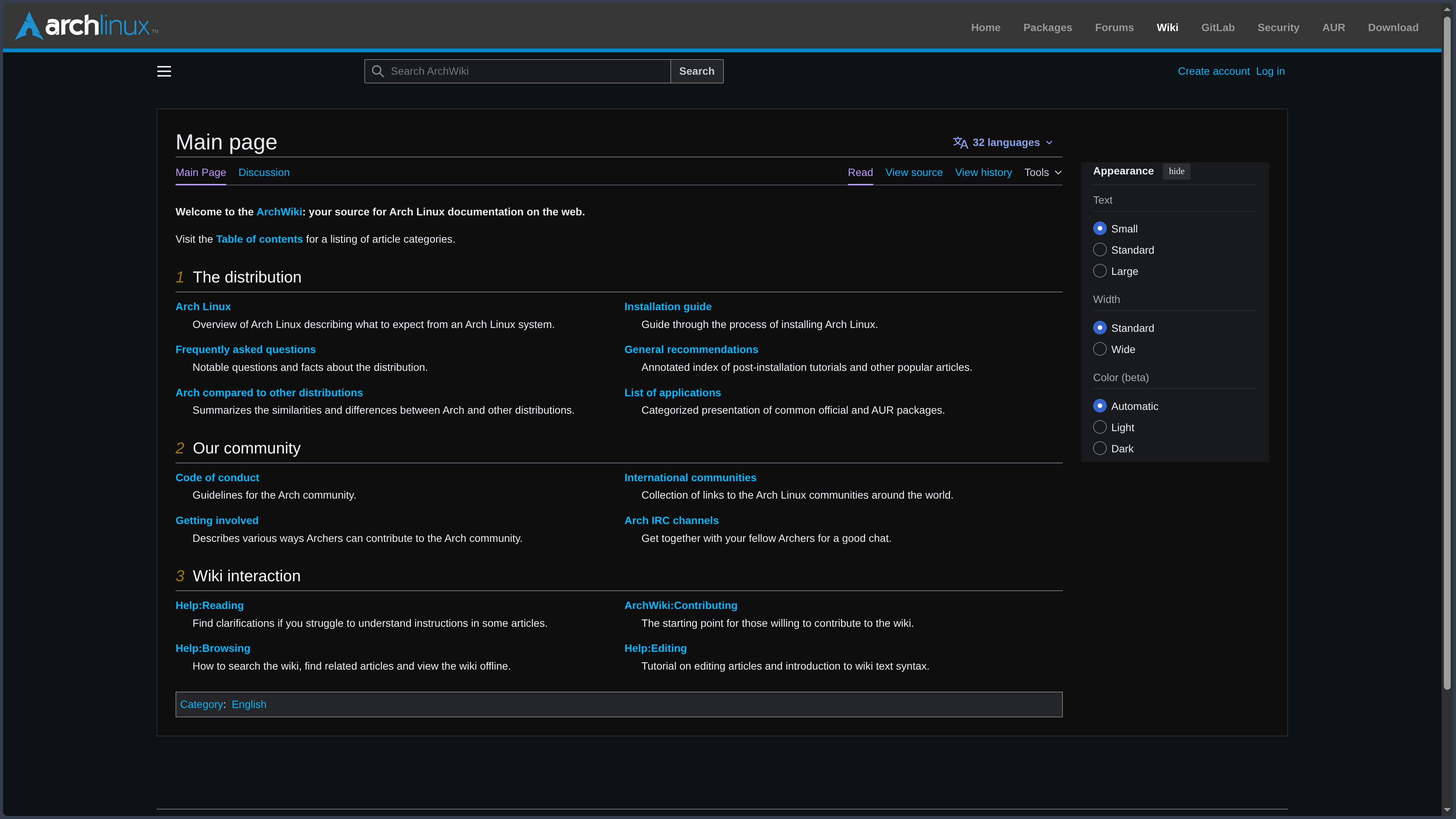Image resolution: width=1456 pixels, height=819 pixels.
Task: Click the scrollbar down arrow
Action: click(1447, 810)
